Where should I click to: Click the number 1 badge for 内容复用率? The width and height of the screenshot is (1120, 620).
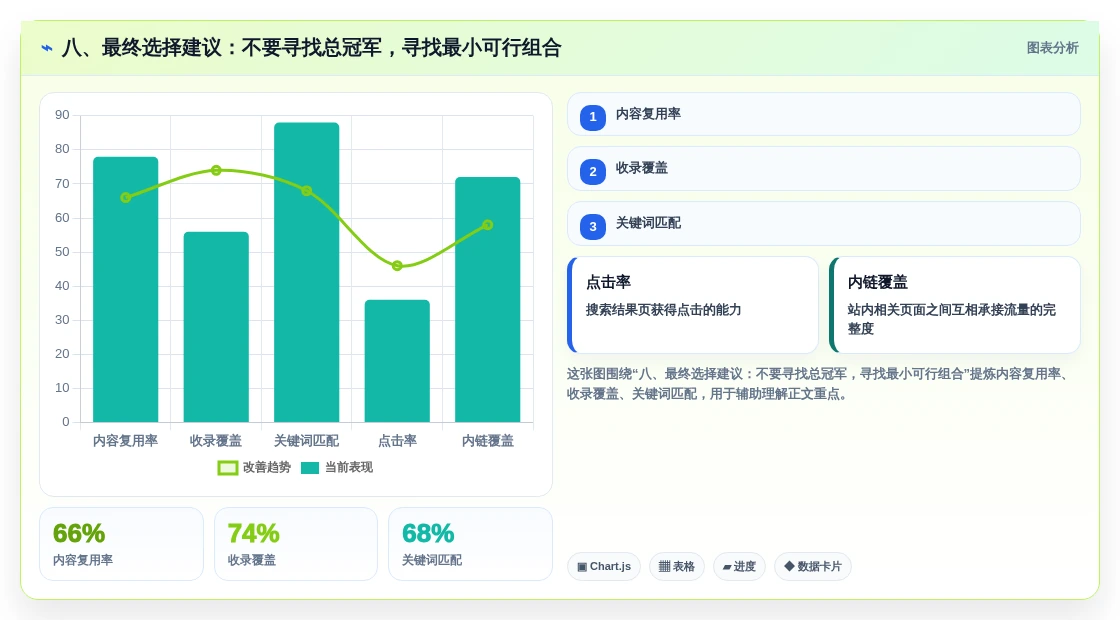point(592,116)
